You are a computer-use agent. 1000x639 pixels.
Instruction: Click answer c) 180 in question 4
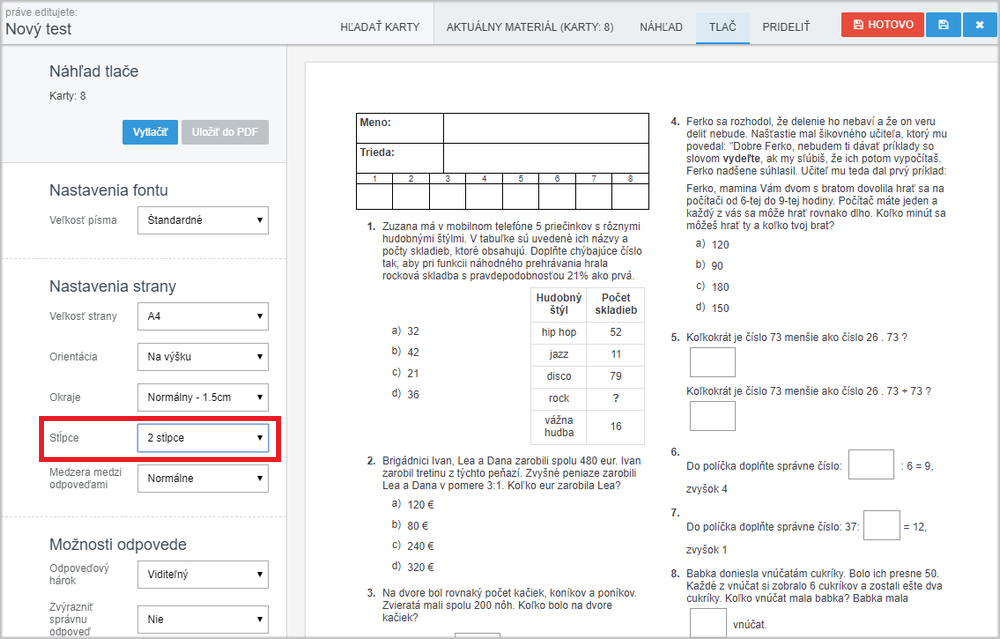click(x=712, y=287)
